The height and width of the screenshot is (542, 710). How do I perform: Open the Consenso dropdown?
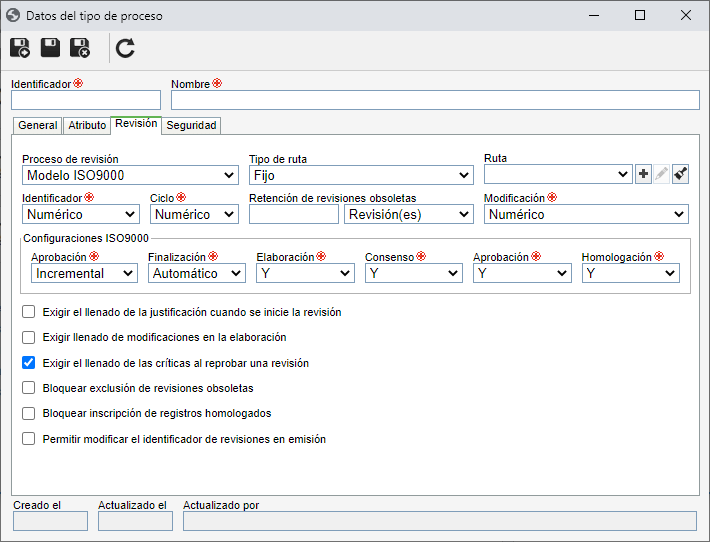pos(414,273)
